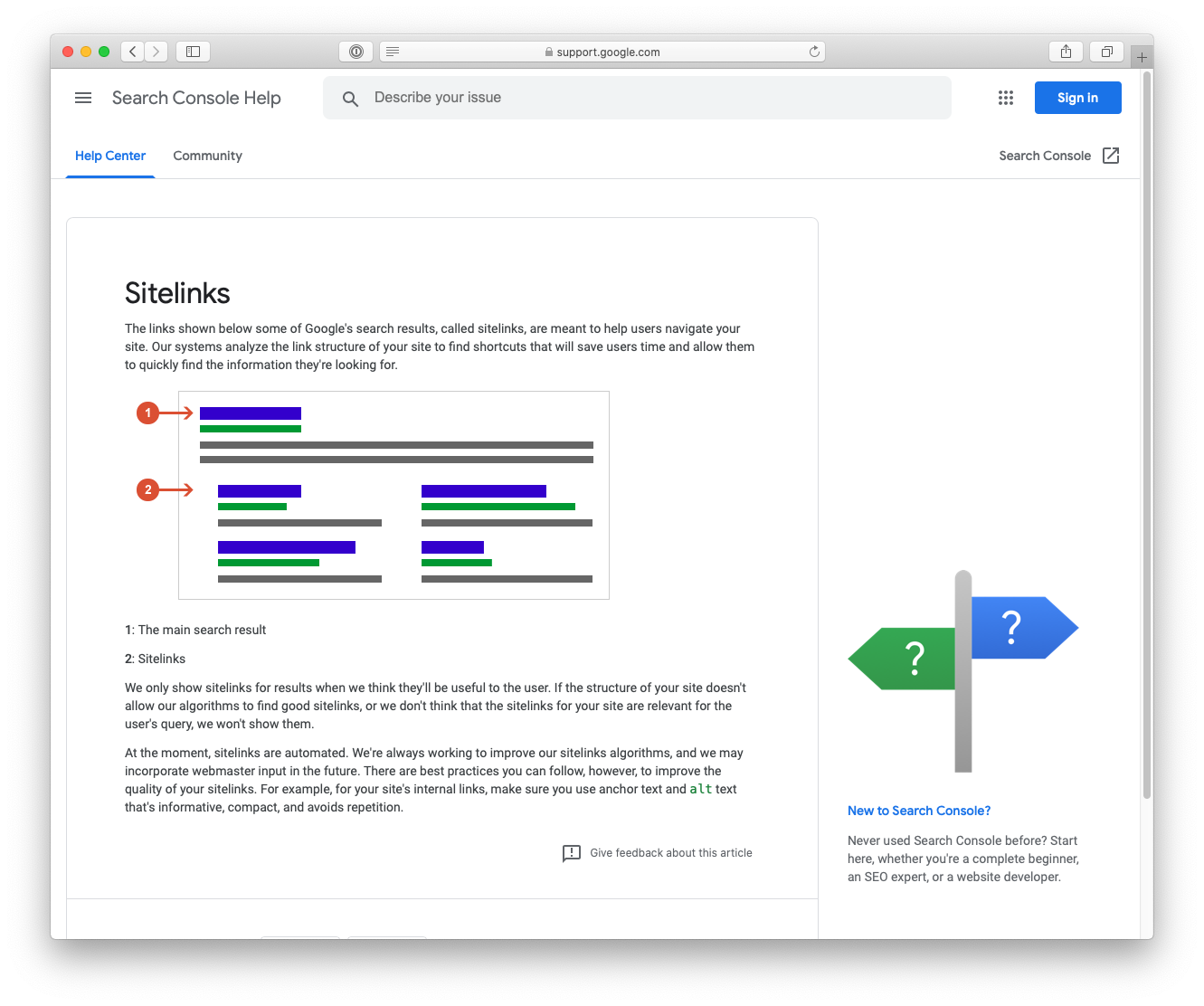Zoom the window with green button
Image resolution: width=1204 pixels, height=1006 pixels.
coord(104,52)
